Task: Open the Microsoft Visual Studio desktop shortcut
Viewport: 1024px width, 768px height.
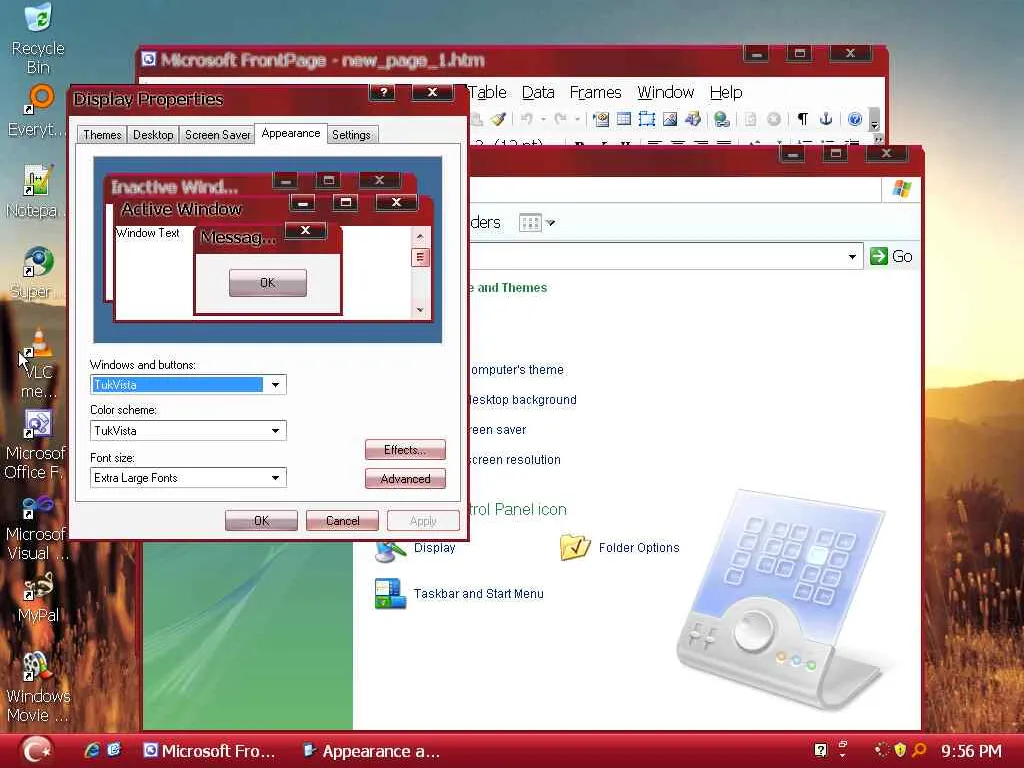Action: pyautogui.click(x=37, y=528)
